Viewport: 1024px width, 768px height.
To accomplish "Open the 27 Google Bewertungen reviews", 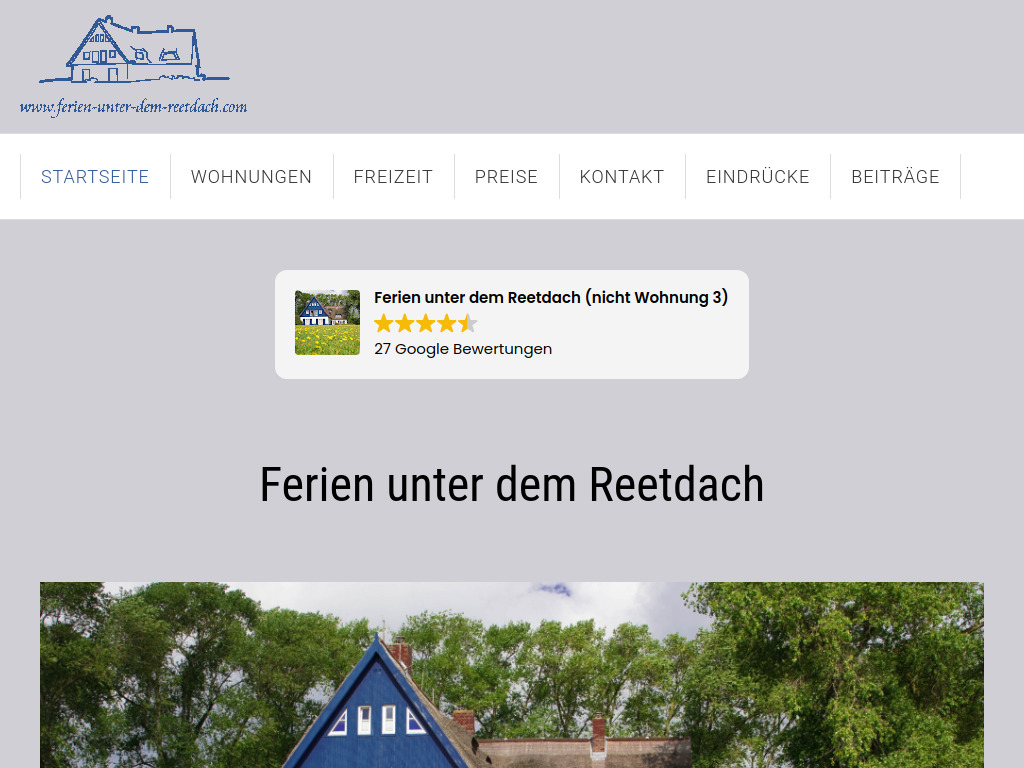I will coord(462,349).
